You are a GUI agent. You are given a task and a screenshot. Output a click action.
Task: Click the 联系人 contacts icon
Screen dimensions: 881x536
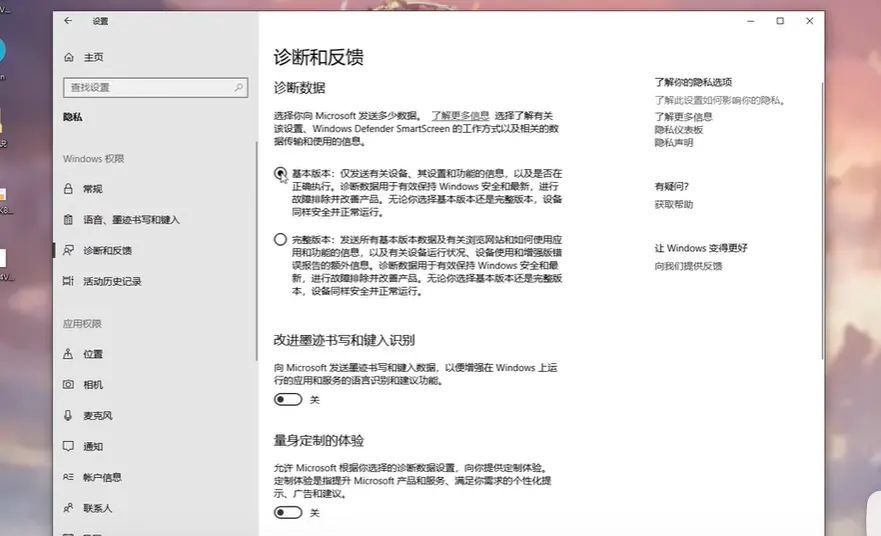pos(68,508)
